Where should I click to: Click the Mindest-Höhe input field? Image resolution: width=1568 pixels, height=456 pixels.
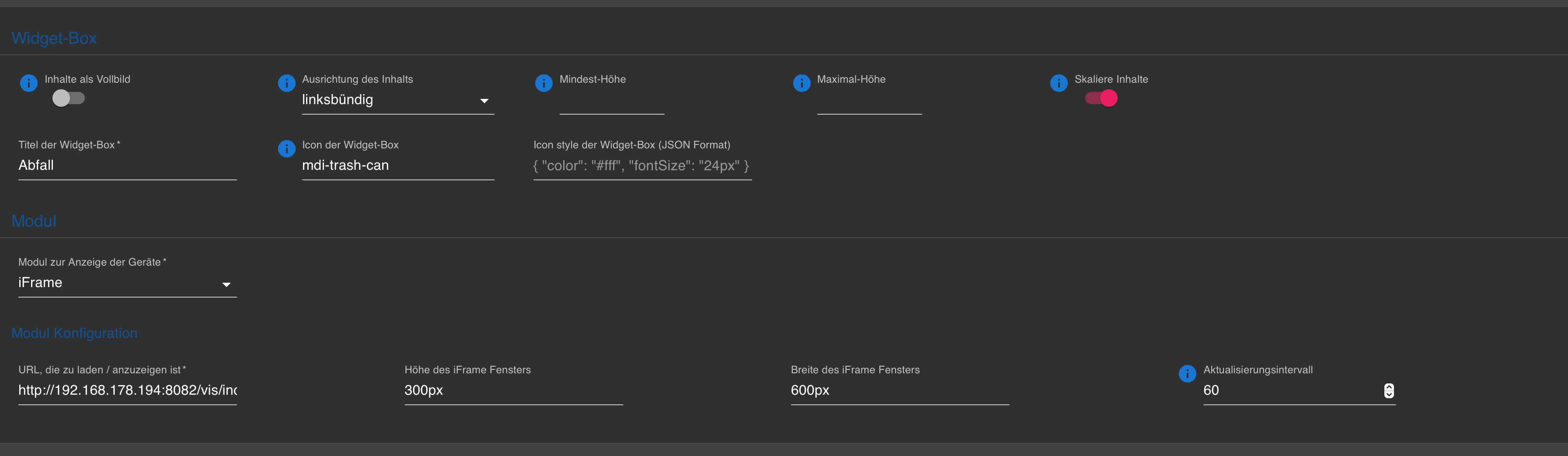(612, 101)
